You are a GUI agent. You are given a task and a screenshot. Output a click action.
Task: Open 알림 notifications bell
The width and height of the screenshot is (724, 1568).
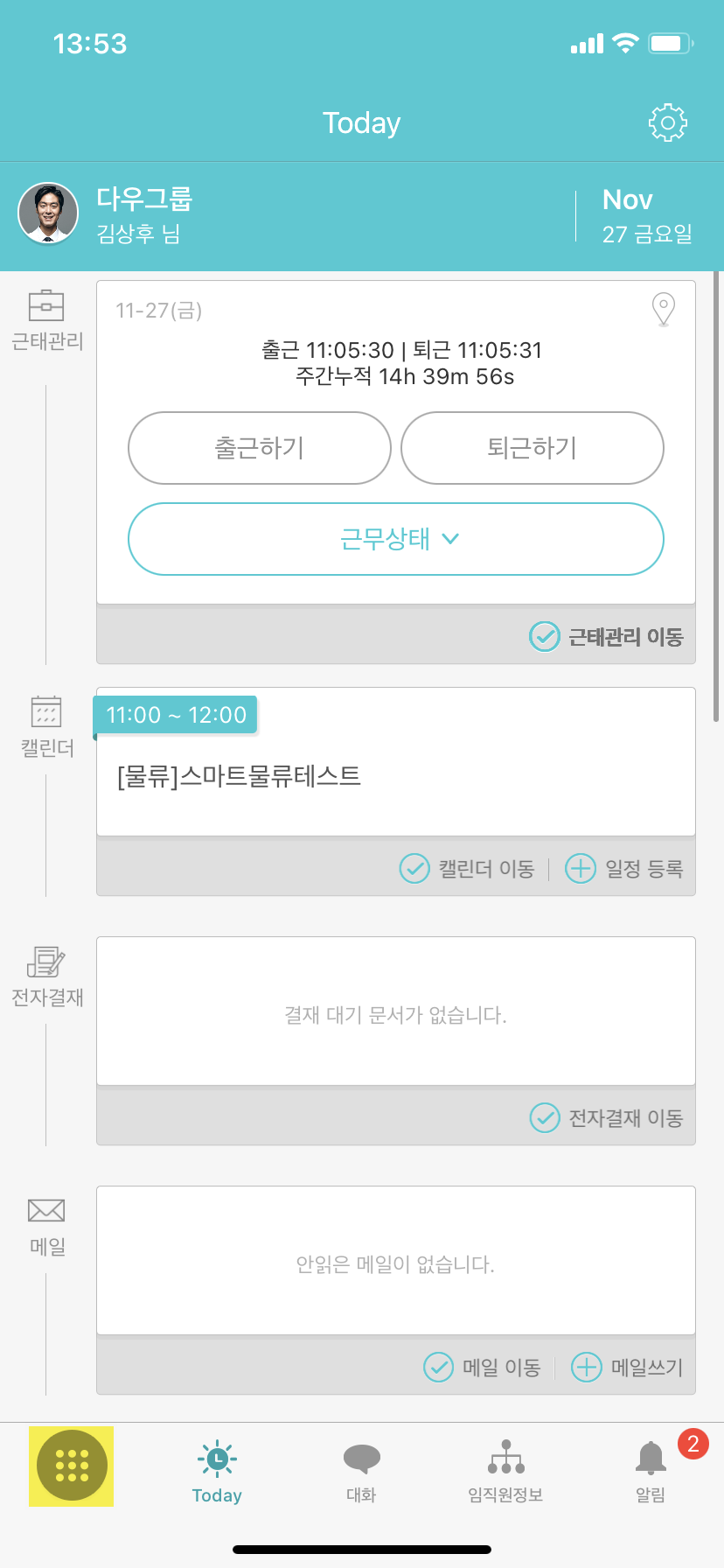[x=651, y=1467]
